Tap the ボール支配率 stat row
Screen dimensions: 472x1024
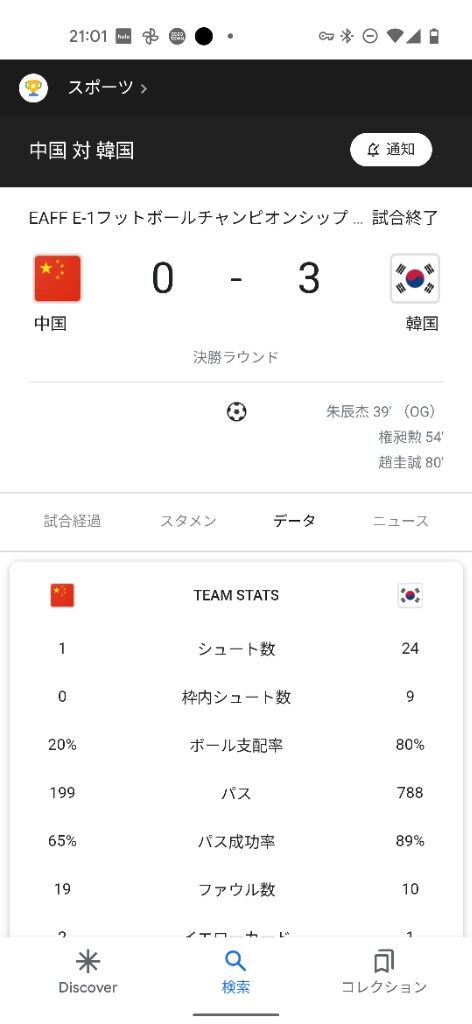pyautogui.click(x=236, y=745)
